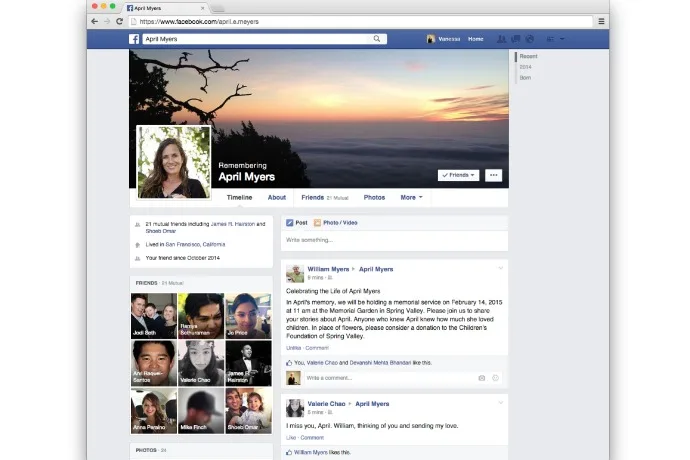Open Anna Peraino friend thumbnail
This screenshot has width=690, height=460.
point(154,411)
